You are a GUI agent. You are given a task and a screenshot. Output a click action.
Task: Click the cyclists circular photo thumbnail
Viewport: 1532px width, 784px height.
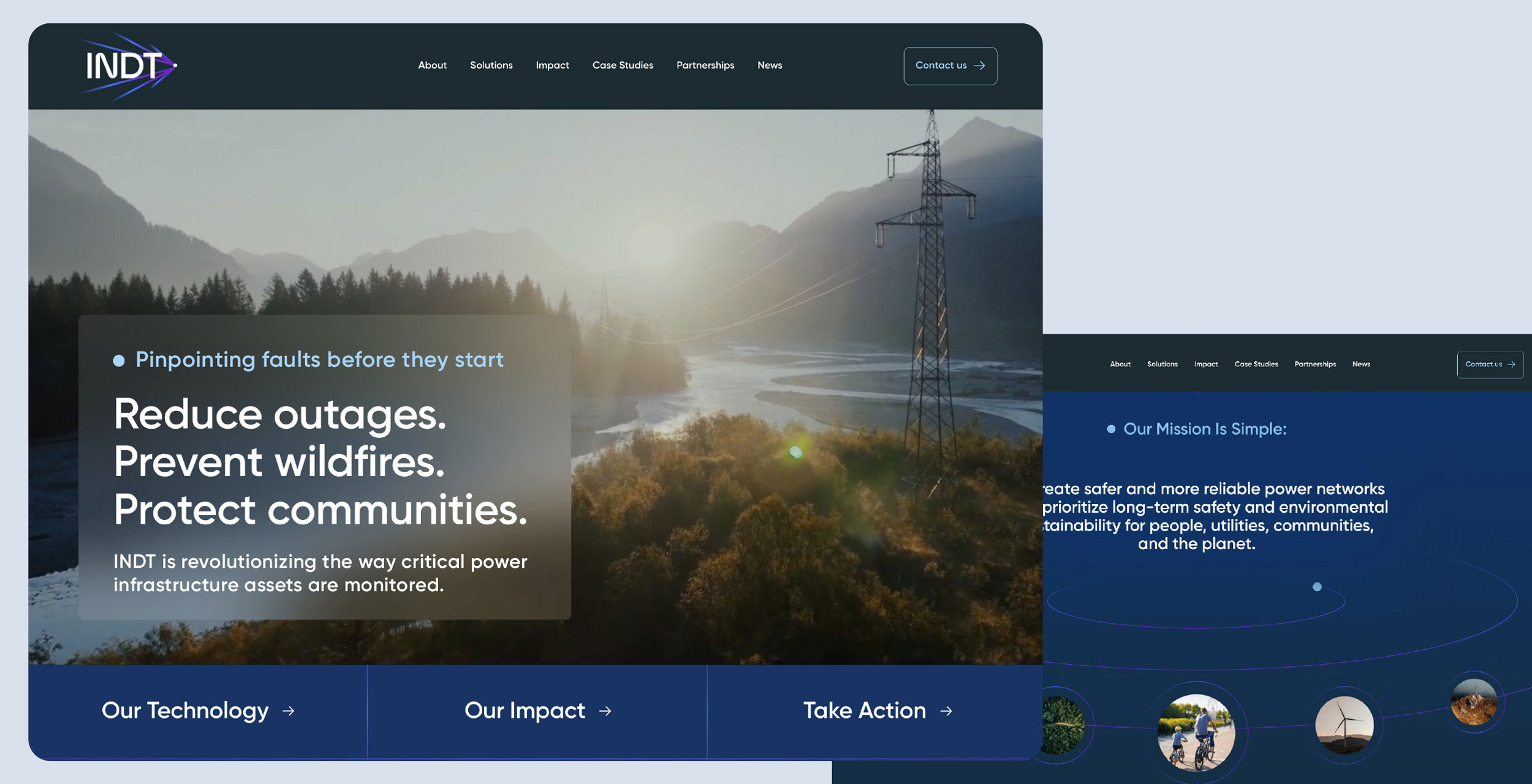(1196, 732)
